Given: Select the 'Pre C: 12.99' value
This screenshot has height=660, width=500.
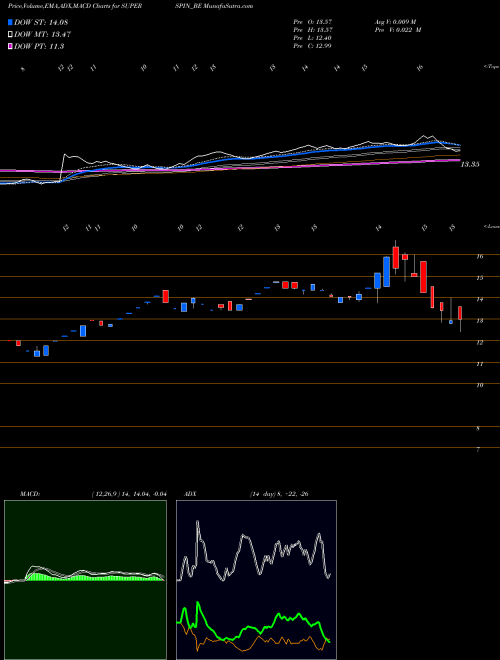Looking at the screenshot, I should [x=313, y=46].
